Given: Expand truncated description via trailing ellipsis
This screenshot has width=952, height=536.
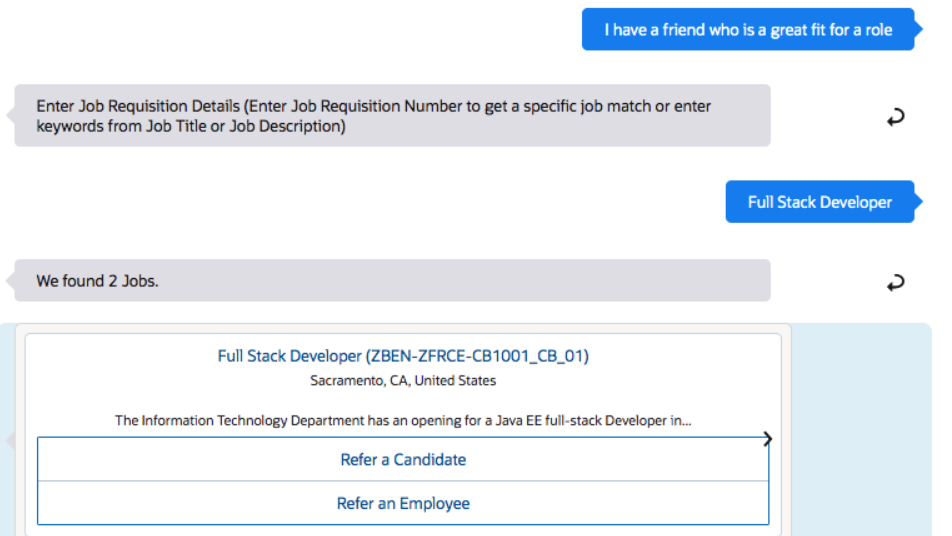Looking at the screenshot, I should click(684, 421).
